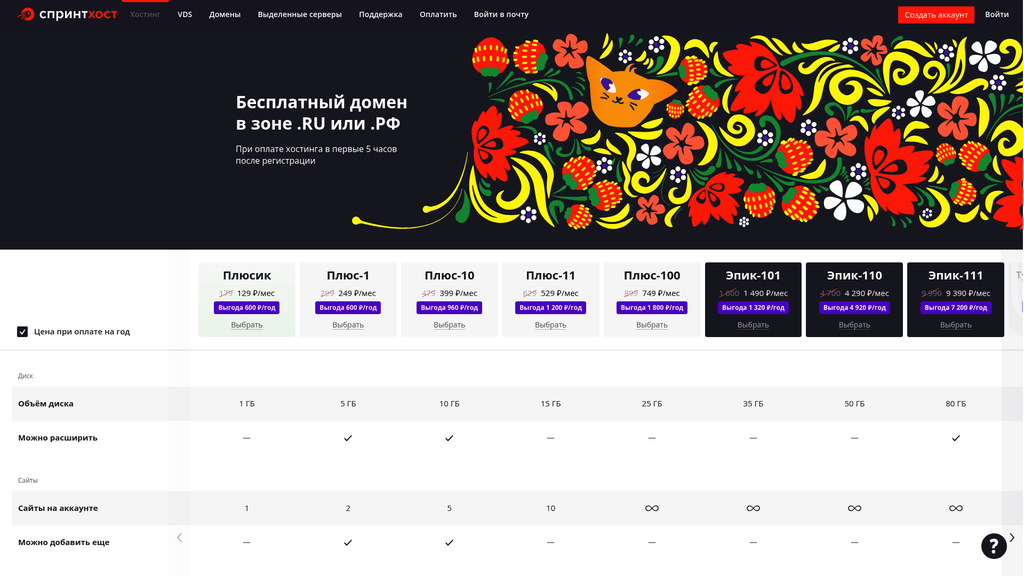The height and width of the screenshot is (576, 1024).
Task: Click the left arrow of the plans carousel
Action: 179,537
